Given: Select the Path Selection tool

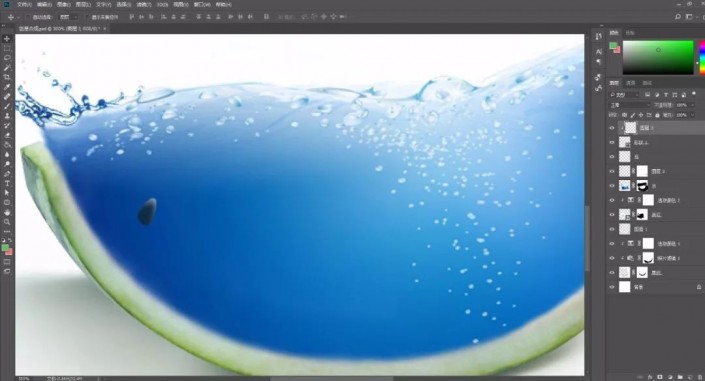Looking at the screenshot, I should coord(7,193).
